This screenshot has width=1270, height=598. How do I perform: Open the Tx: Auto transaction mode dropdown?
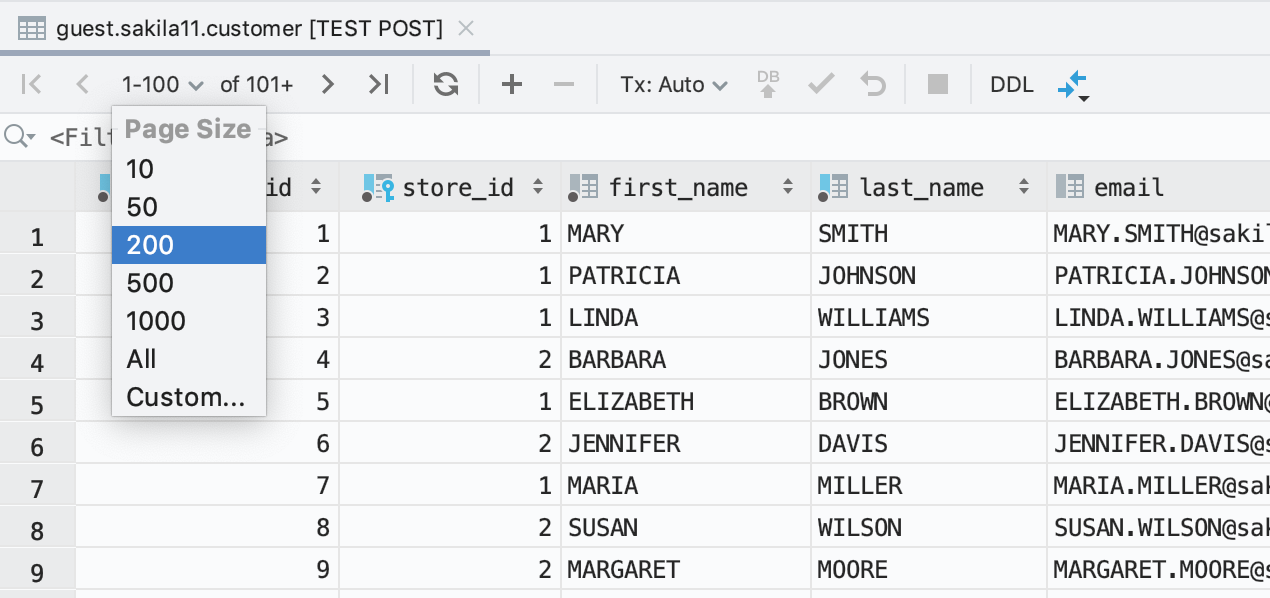coord(674,85)
